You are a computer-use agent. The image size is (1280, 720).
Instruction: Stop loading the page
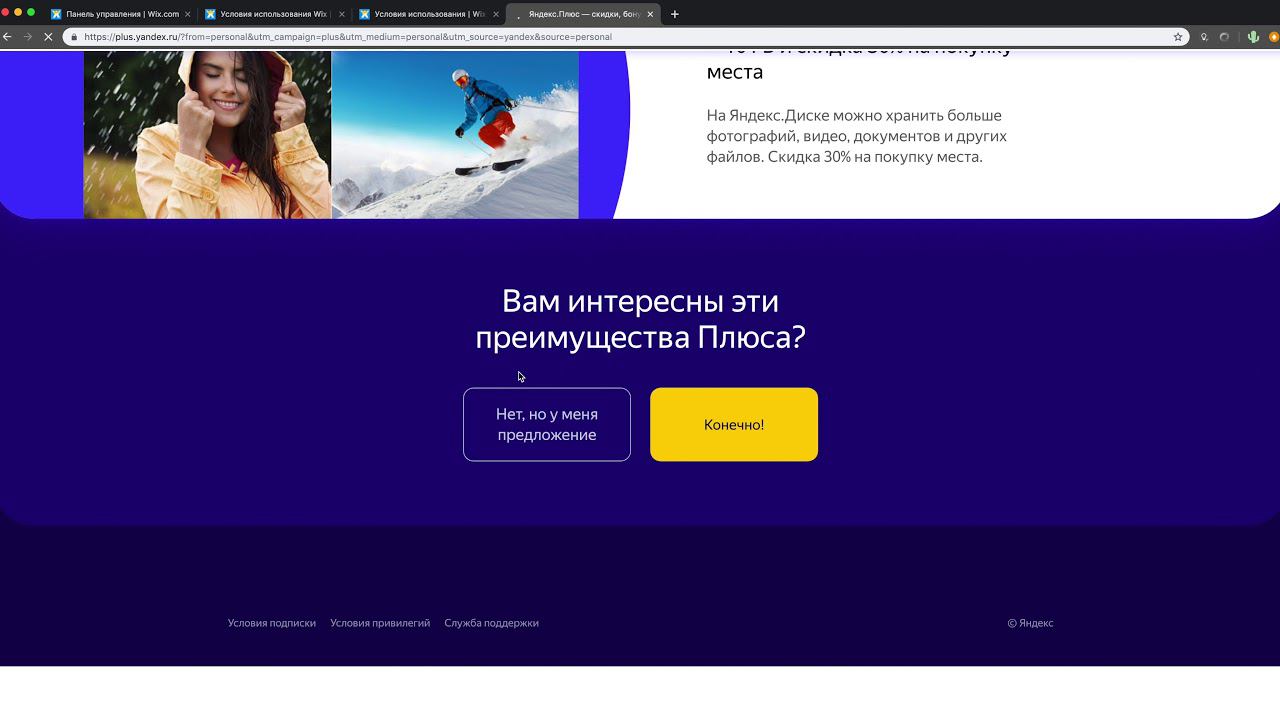(x=47, y=37)
